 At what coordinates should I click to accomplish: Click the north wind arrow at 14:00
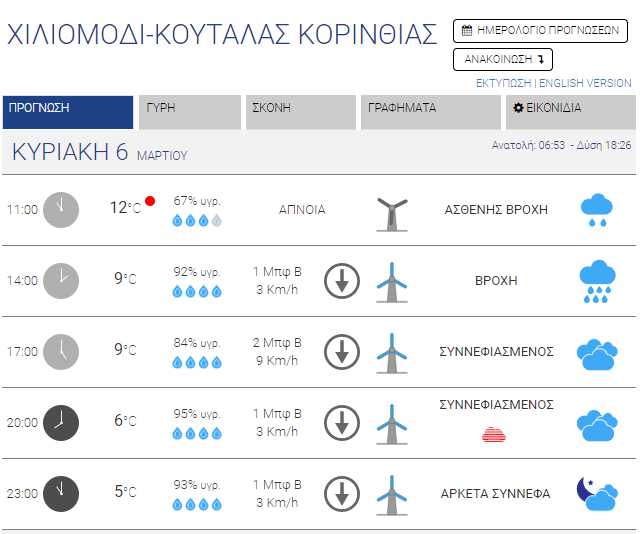(342, 281)
